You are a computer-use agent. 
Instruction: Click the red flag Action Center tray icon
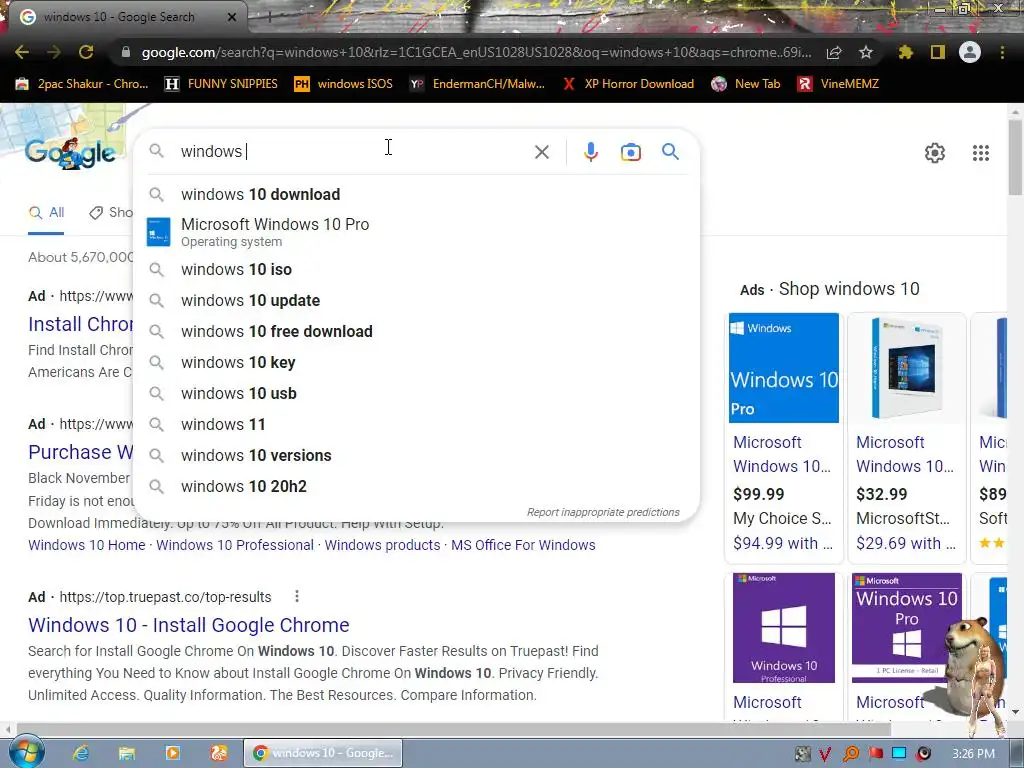pos(875,754)
